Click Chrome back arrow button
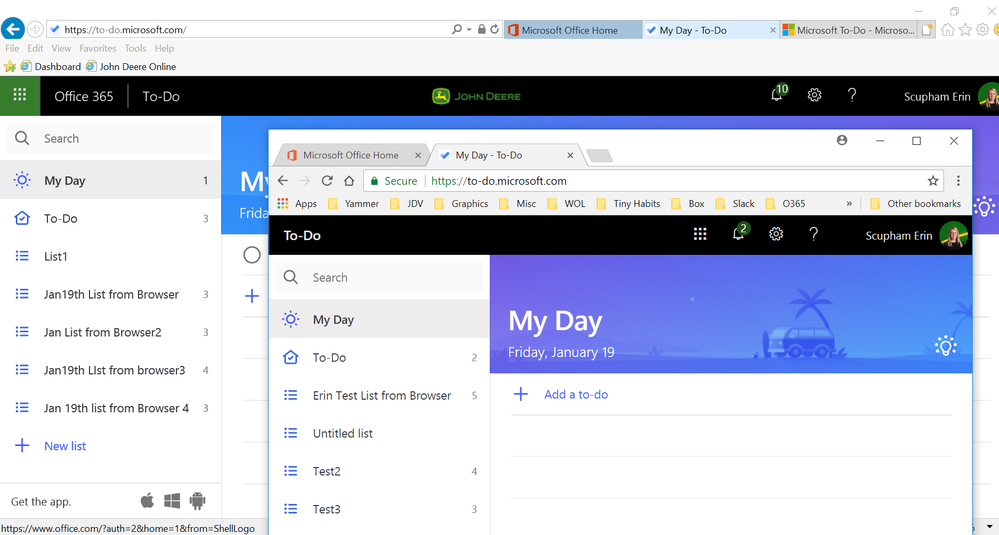The width and height of the screenshot is (999, 535). click(x=283, y=181)
